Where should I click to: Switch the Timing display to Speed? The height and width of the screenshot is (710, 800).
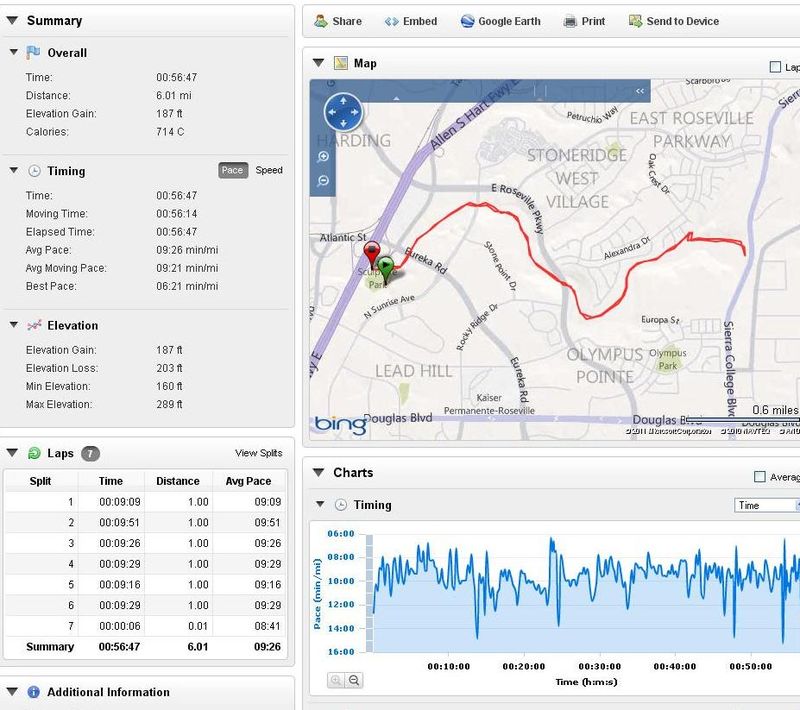click(x=269, y=171)
